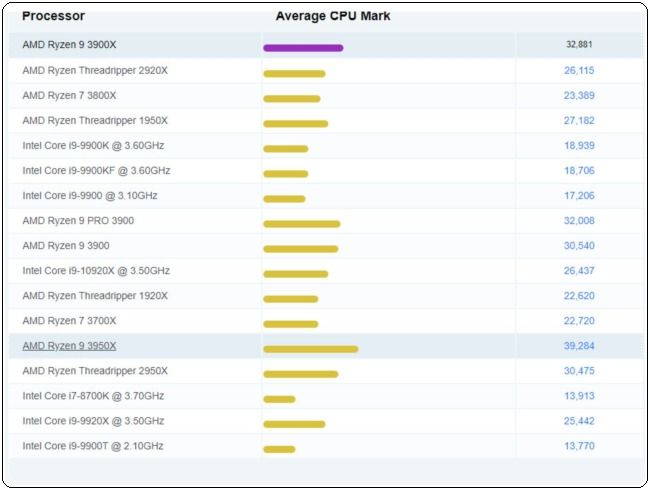Click AMD Ryzen 9 PRO 3900 name
This screenshot has width=650, height=490.
pyautogui.click(x=78, y=221)
